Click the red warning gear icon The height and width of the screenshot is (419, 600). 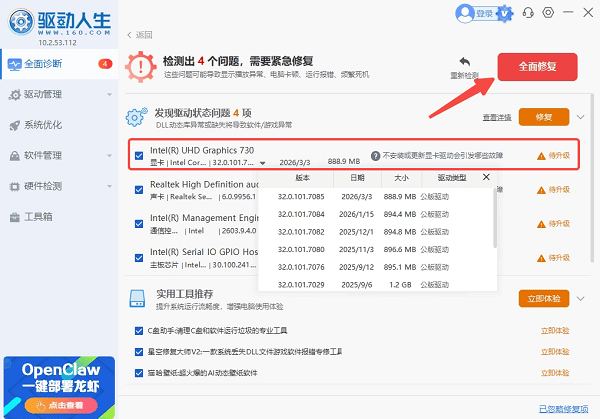140,67
